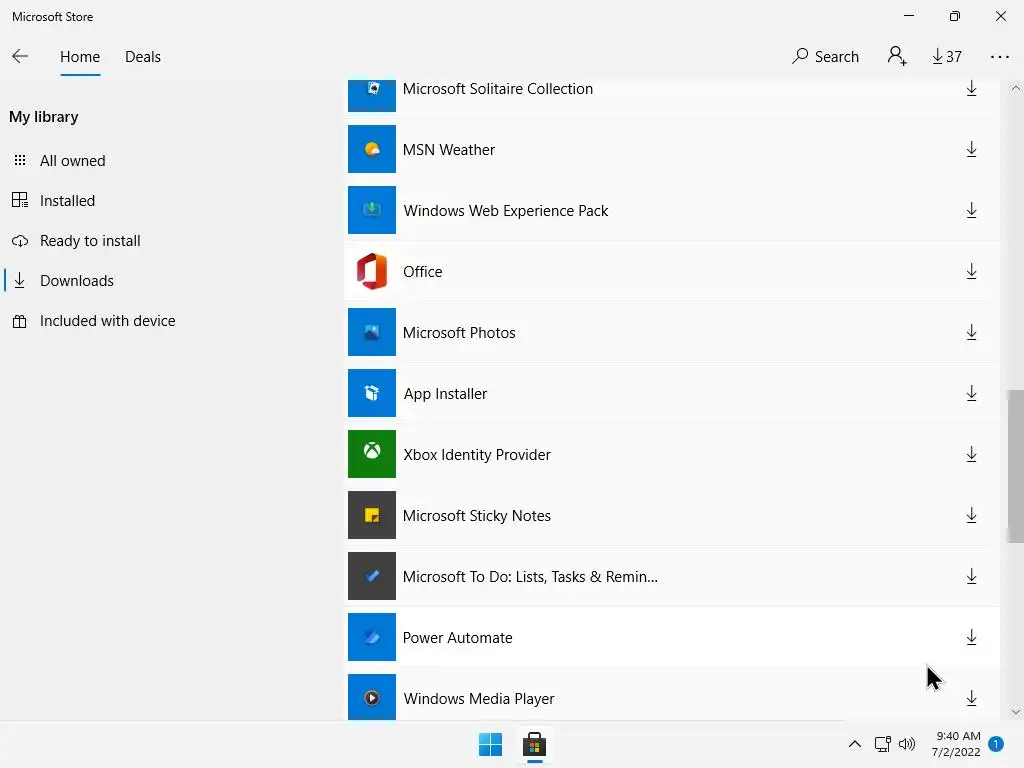Click the vertical scrollbar thumb
The image size is (1024, 768).
pyautogui.click(x=1015, y=466)
